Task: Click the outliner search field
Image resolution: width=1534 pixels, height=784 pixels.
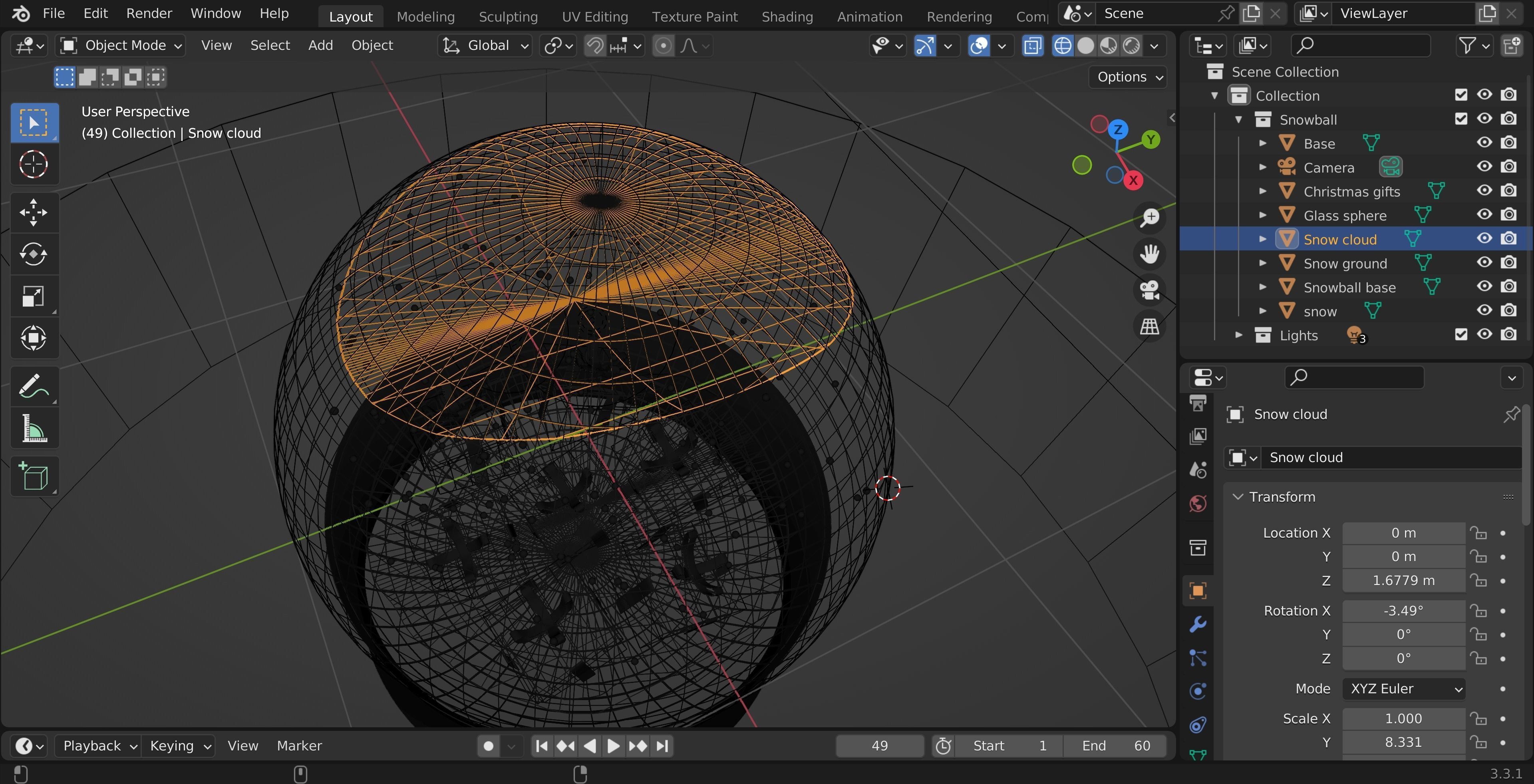Action: coord(1361,45)
